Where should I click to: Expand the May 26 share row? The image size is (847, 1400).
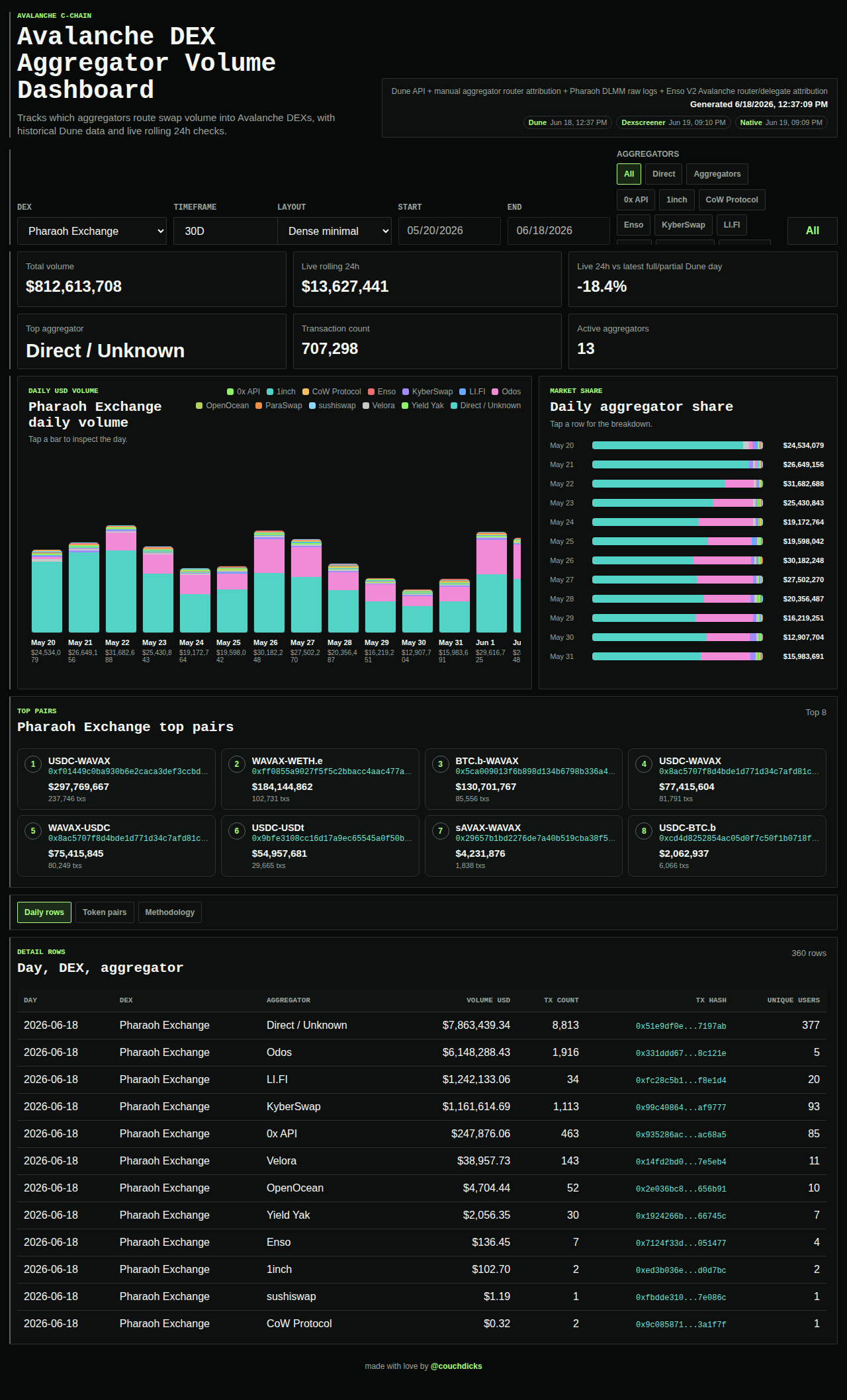pyautogui.click(x=687, y=560)
